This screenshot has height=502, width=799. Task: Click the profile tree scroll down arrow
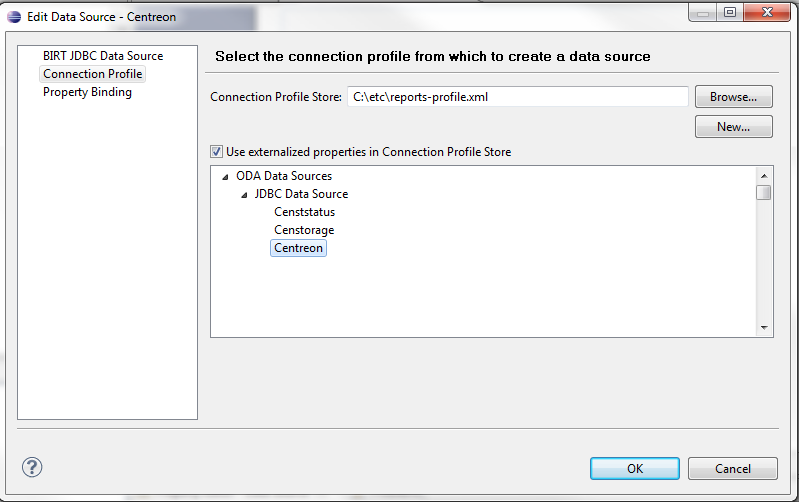(764, 328)
